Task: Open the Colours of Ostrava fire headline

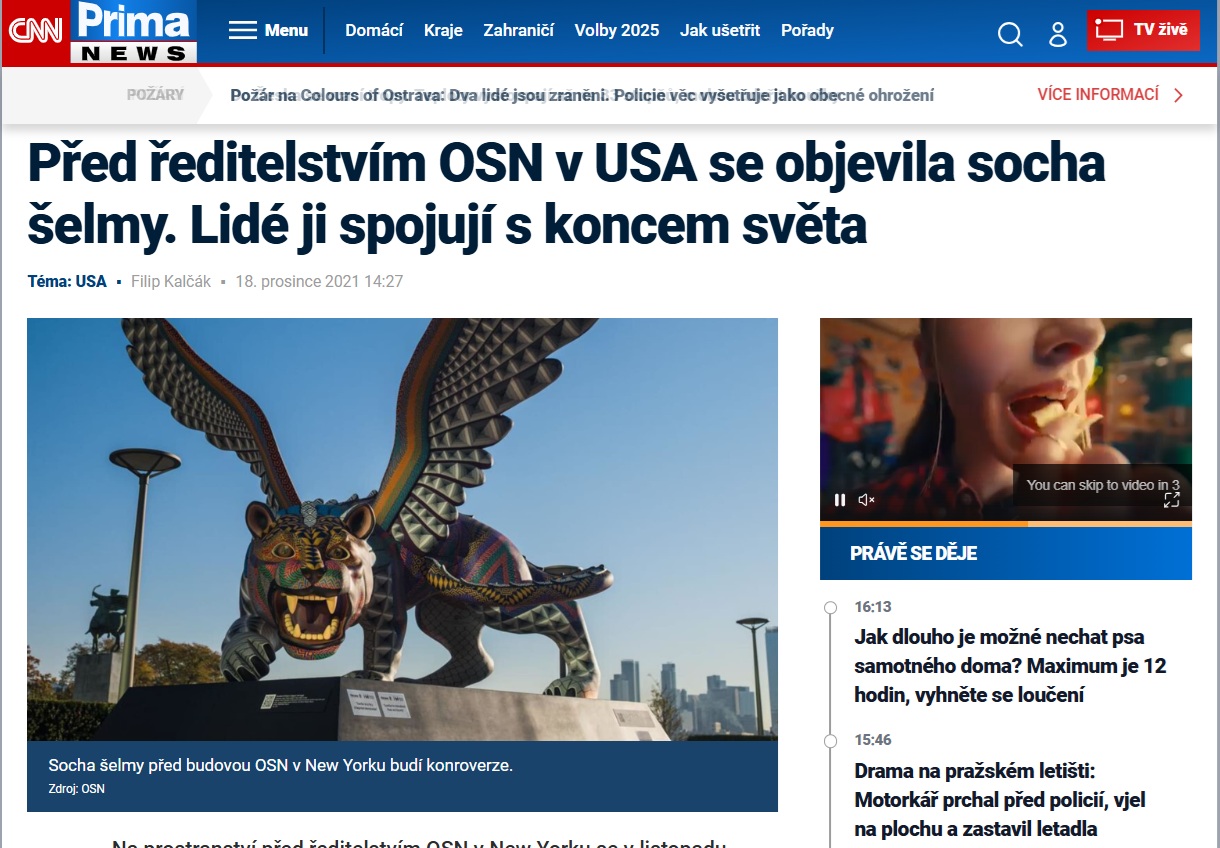Action: tap(582, 95)
